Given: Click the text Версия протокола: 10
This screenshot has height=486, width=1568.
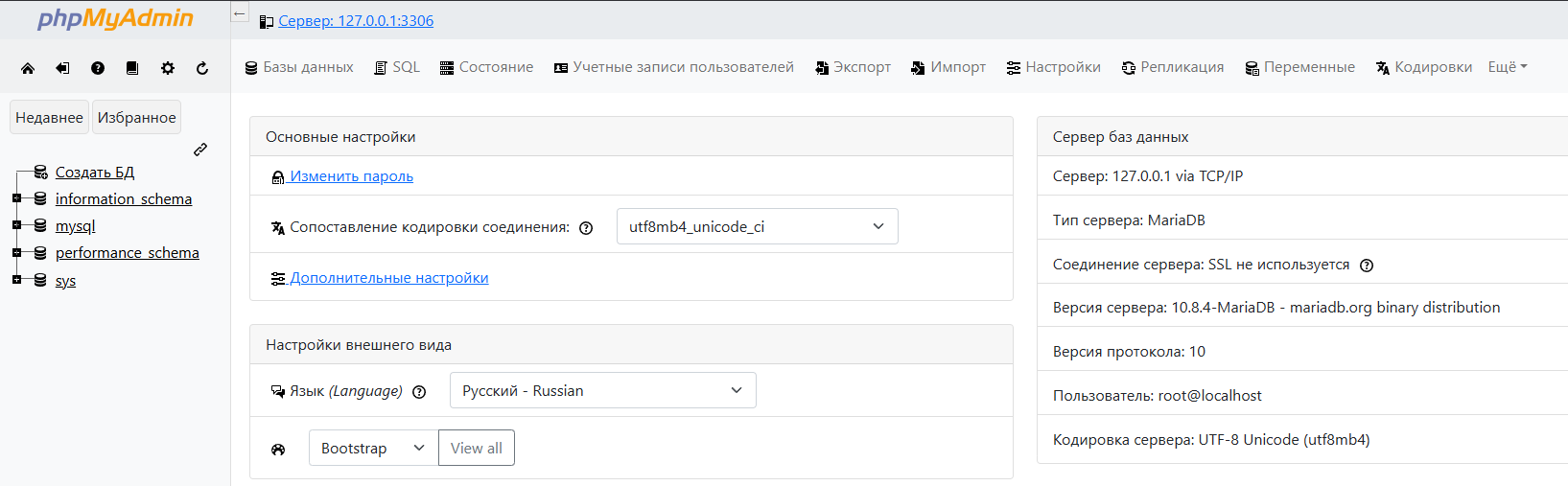Looking at the screenshot, I should (x=1129, y=352).
